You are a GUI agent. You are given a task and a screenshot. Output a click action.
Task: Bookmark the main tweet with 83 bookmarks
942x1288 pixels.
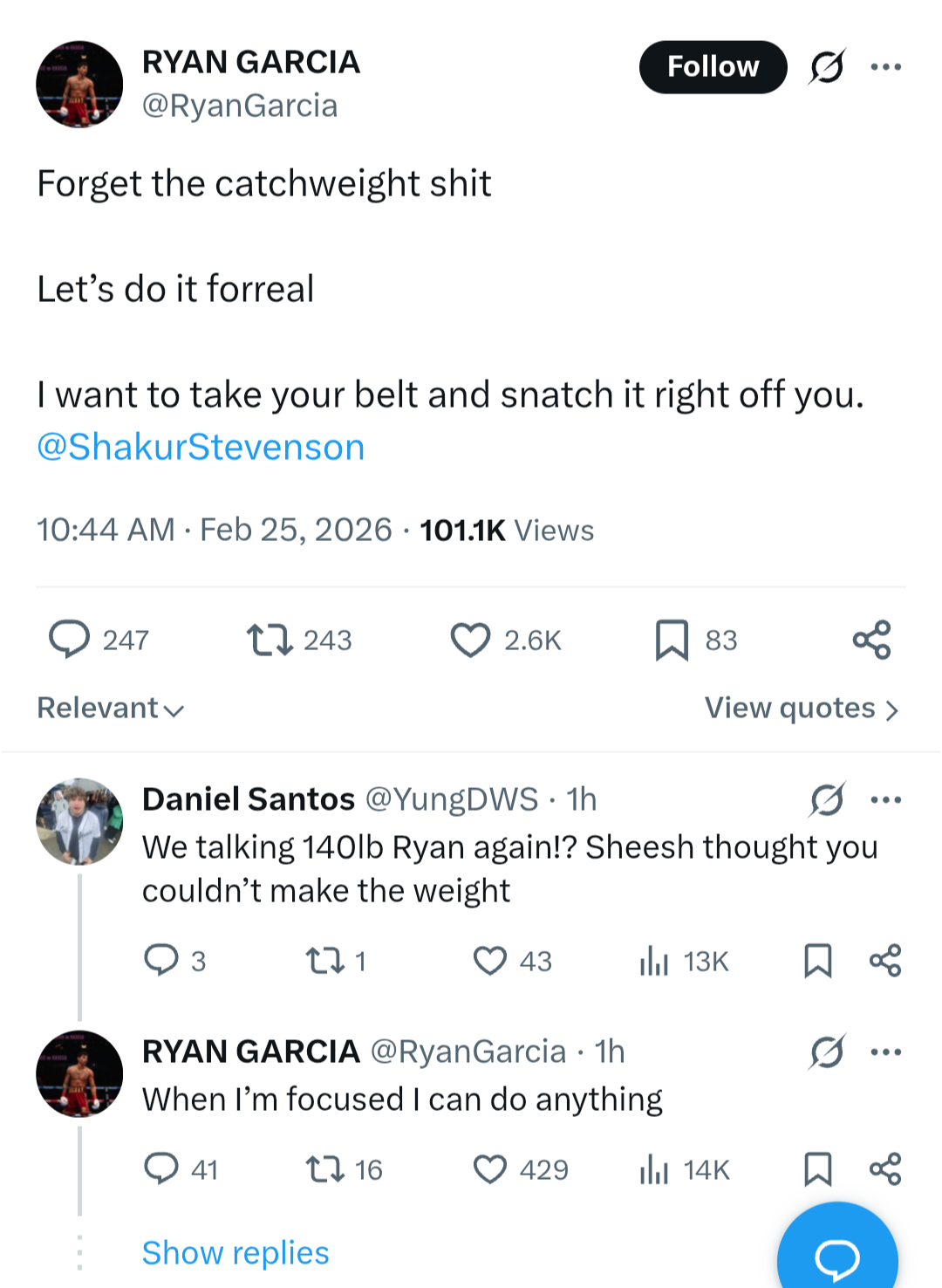tap(672, 640)
